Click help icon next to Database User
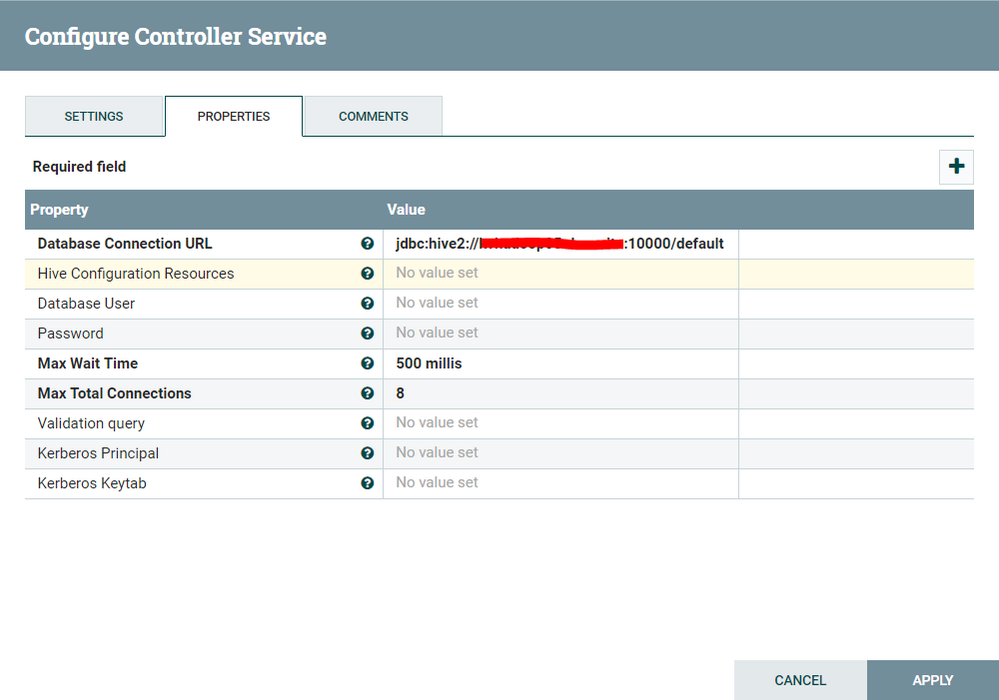This screenshot has width=999, height=700. (x=367, y=304)
